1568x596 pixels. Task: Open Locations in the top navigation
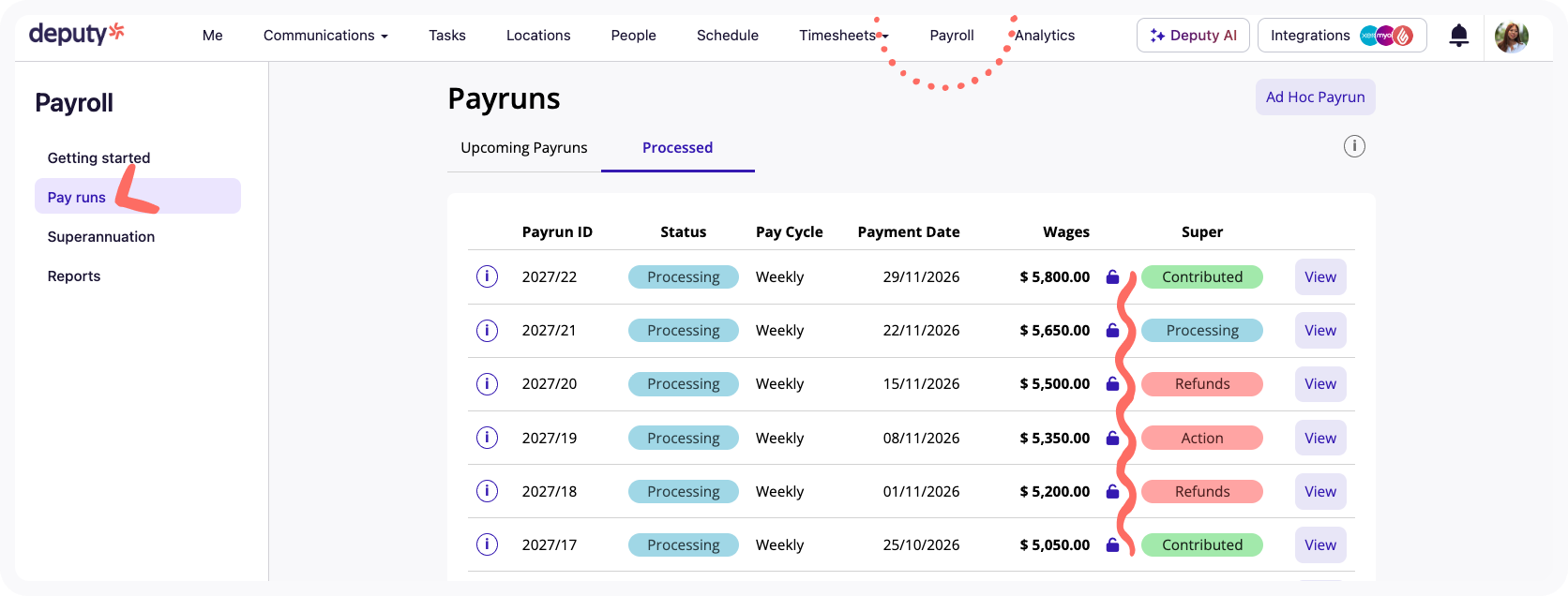538,36
